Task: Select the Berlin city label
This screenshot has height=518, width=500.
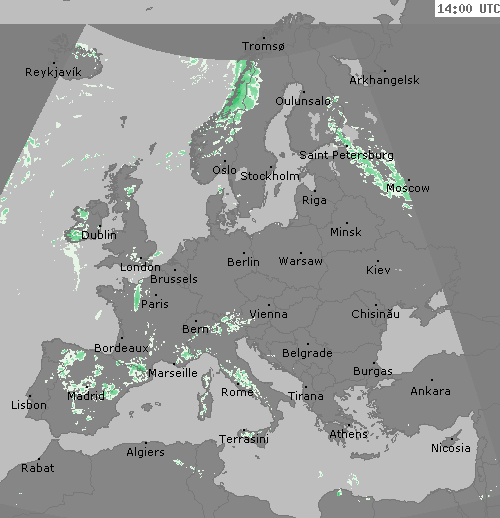Action: pos(243,262)
